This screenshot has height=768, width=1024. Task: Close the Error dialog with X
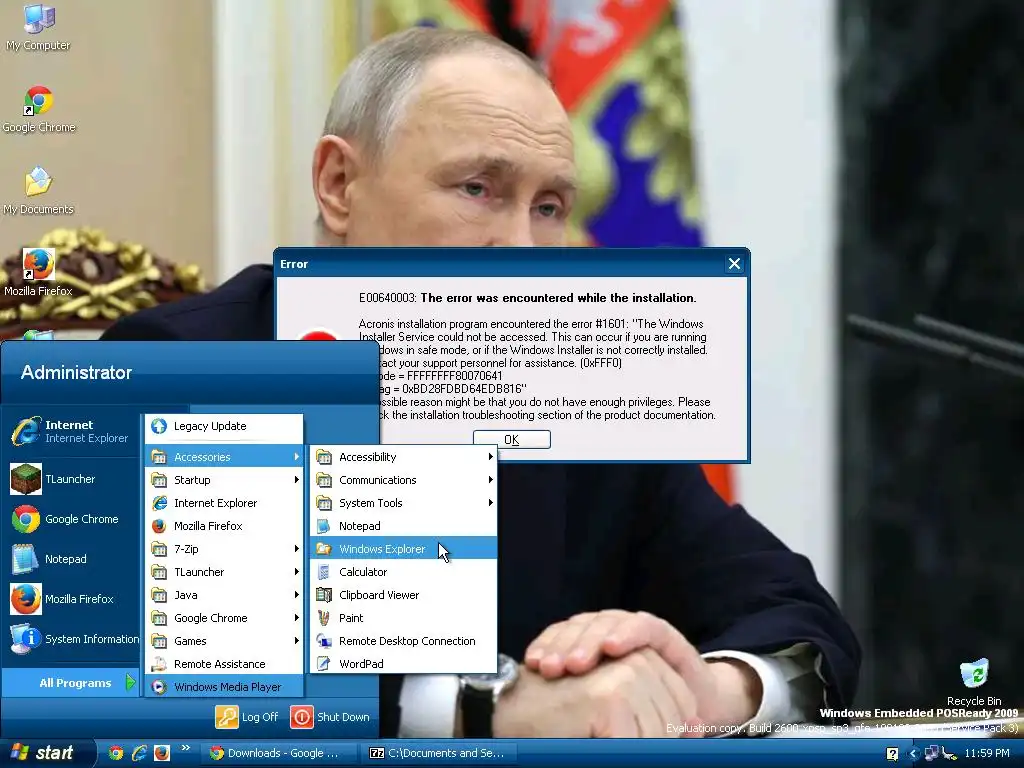pyautogui.click(x=734, y=263)
